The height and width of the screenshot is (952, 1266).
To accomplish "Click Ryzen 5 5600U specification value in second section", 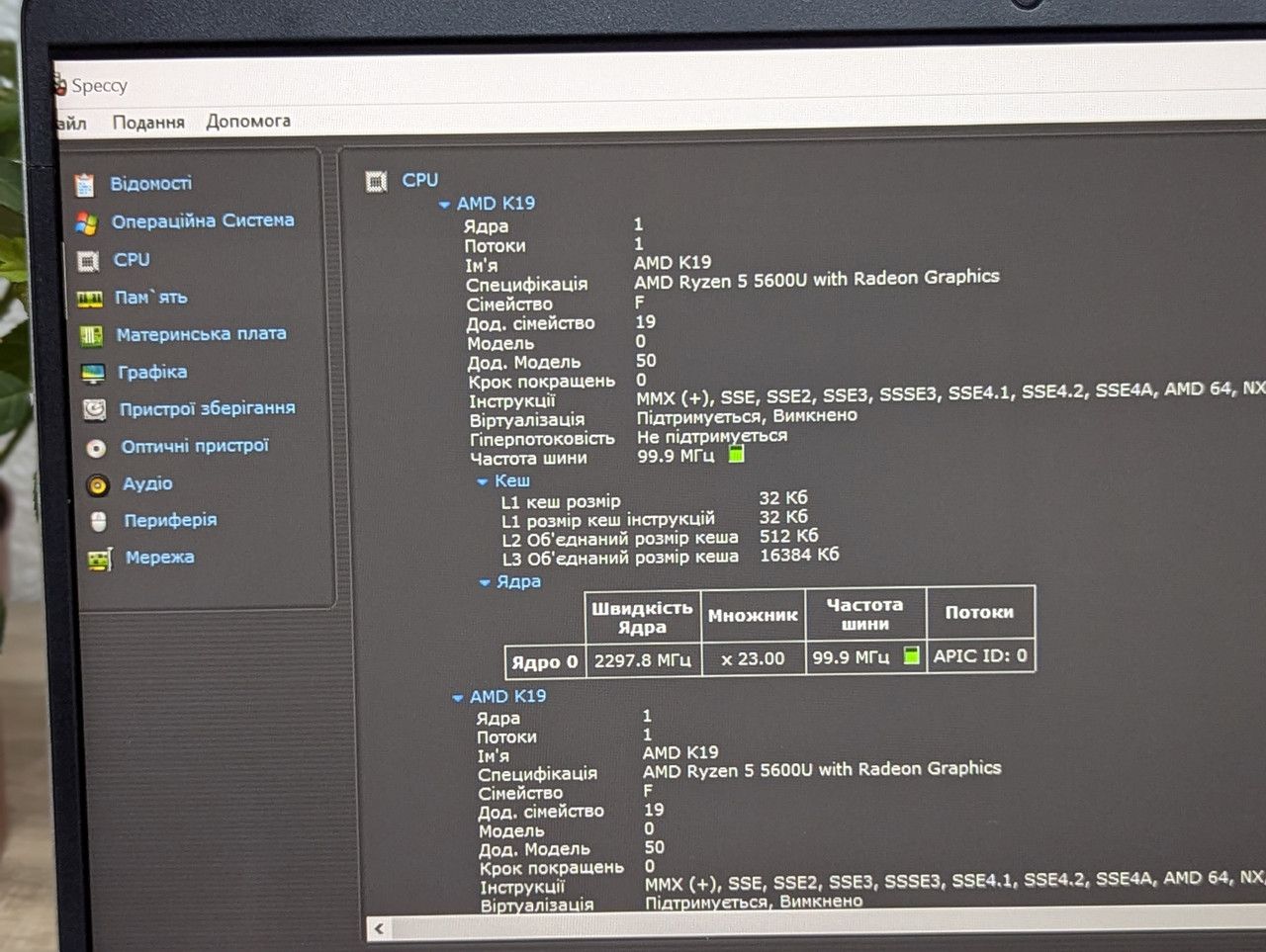I will (822, 770).
